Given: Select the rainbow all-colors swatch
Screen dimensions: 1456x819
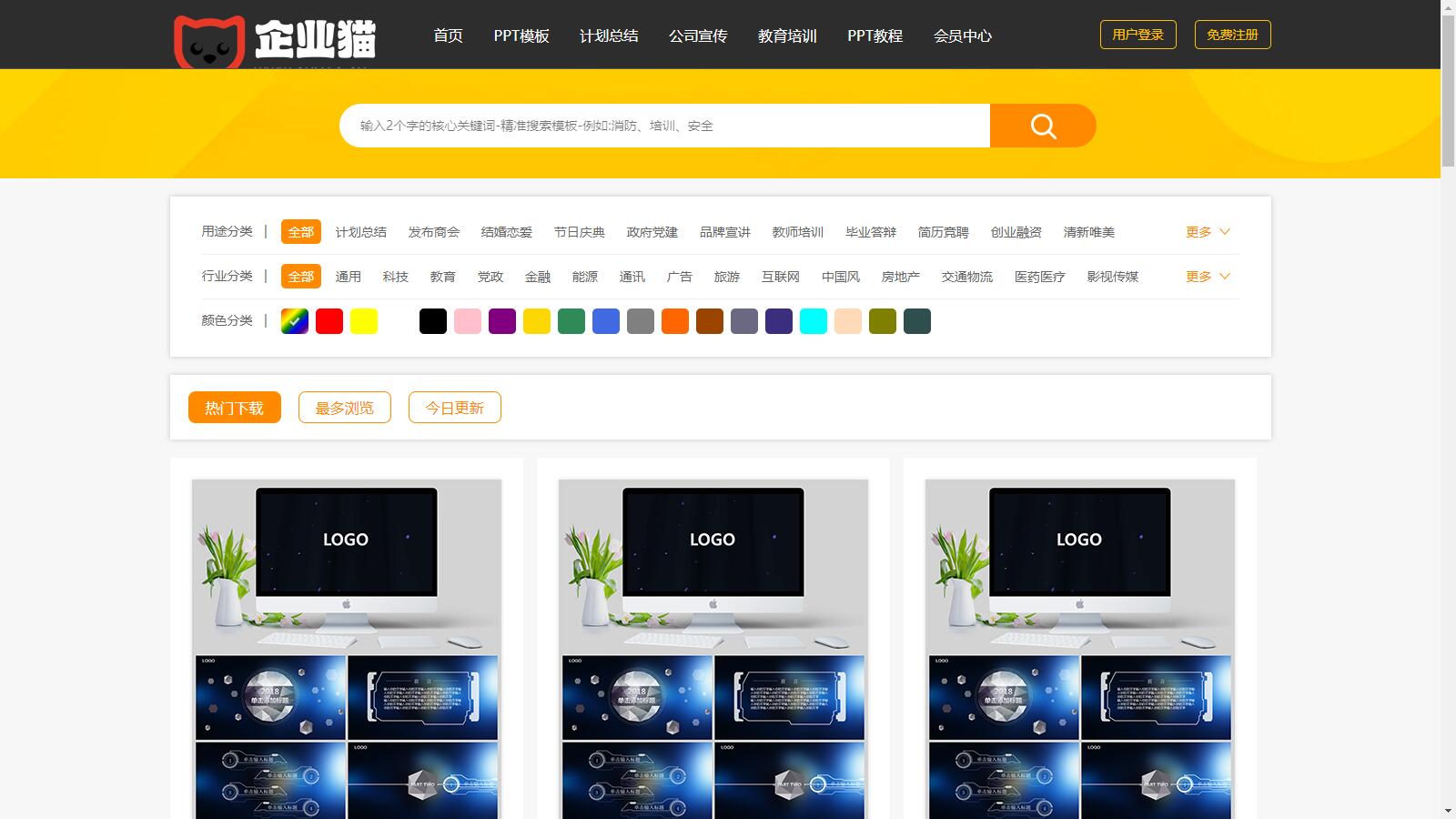Looking at the screenshot, I should pos(295,321).
